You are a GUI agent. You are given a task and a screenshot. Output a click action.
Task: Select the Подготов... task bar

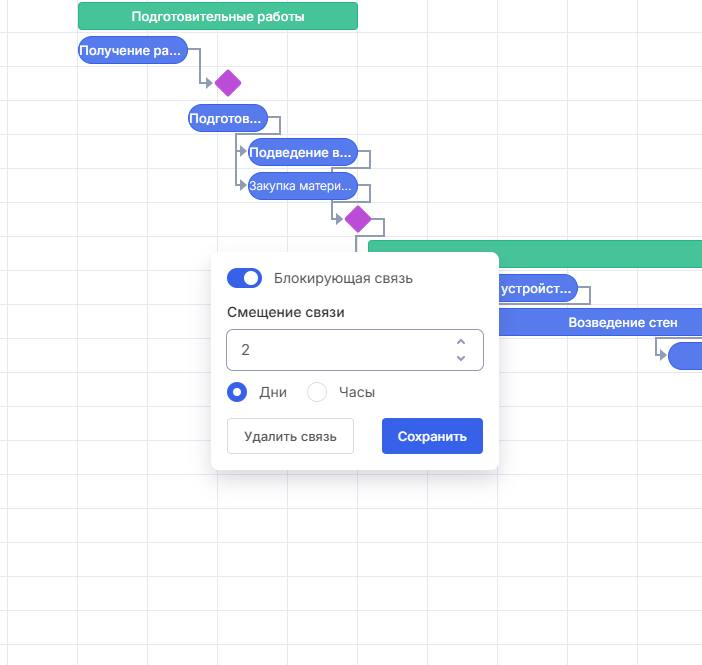(227, 118)
